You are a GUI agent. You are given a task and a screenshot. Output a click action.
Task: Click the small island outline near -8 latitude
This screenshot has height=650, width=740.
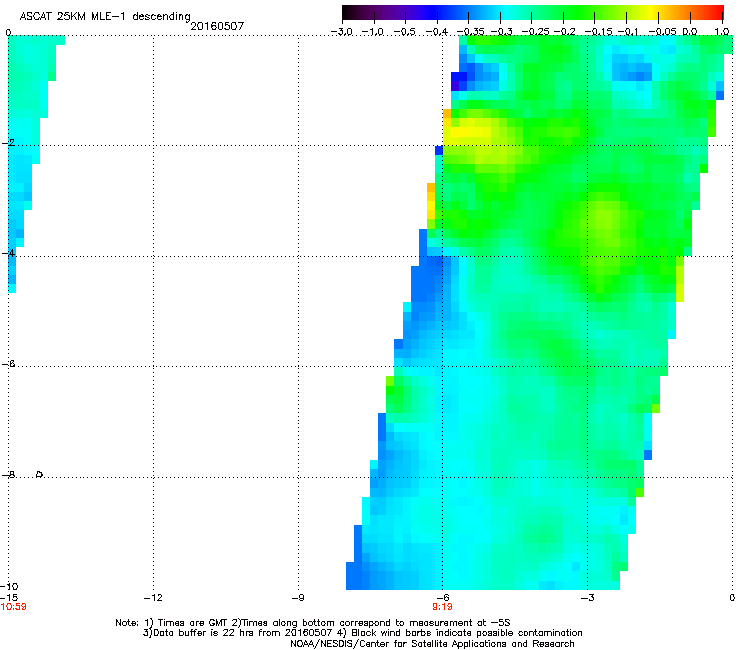click(x=40, y=474)
